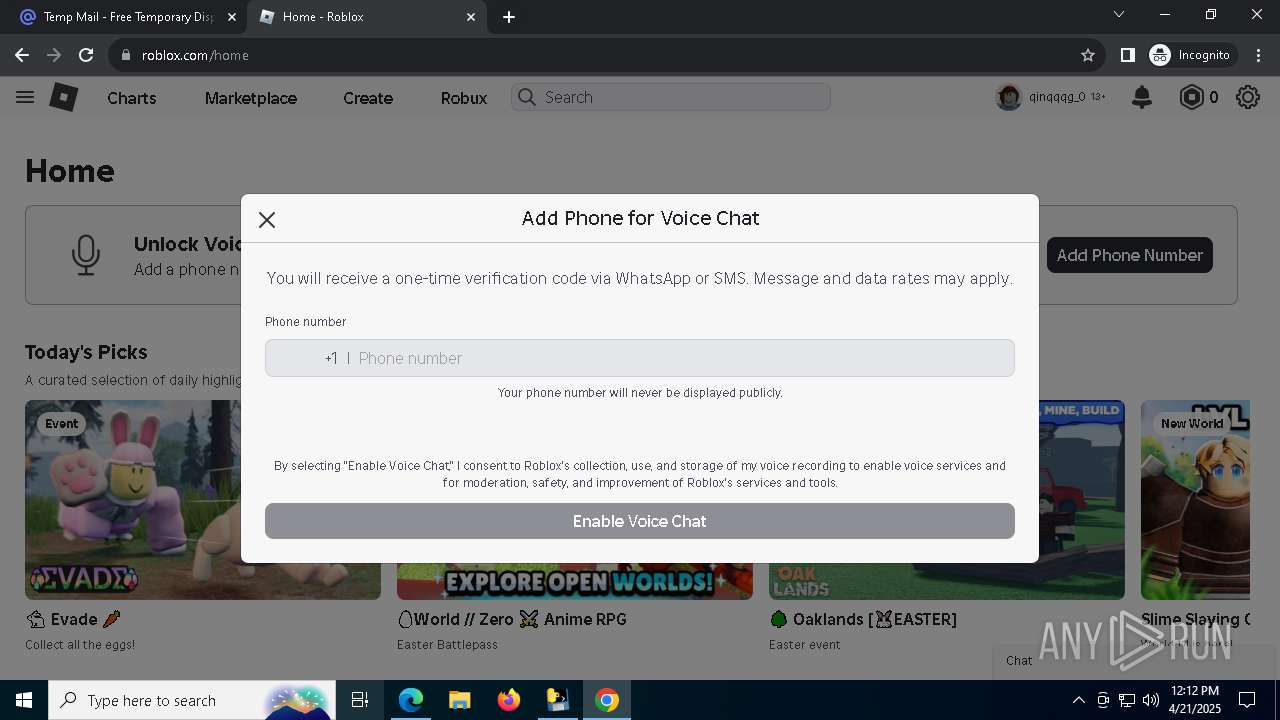Open Task View in taskbar
Viewport: 1280px width, 720px height.
click(360, 700)
